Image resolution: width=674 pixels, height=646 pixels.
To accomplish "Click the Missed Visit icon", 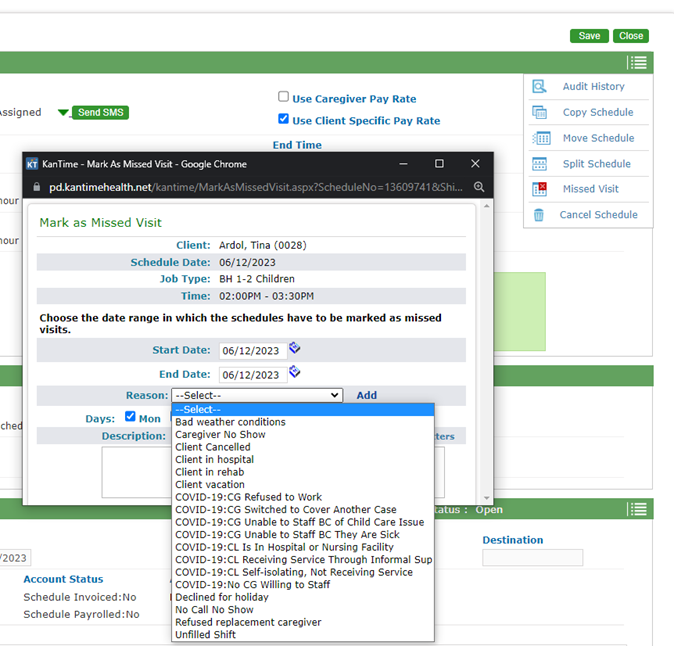I will tap(540, 189).
